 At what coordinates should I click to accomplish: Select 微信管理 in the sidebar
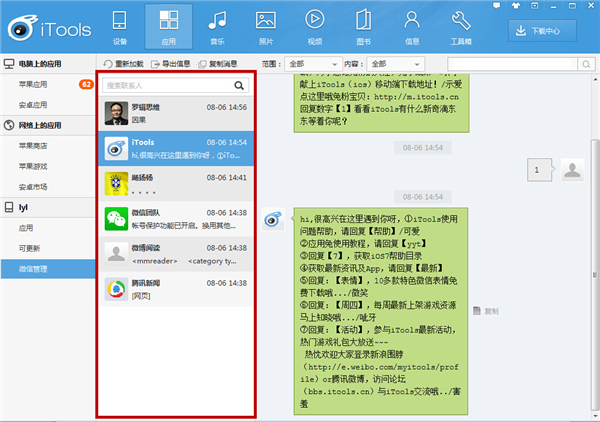click(x=35, y=268)
